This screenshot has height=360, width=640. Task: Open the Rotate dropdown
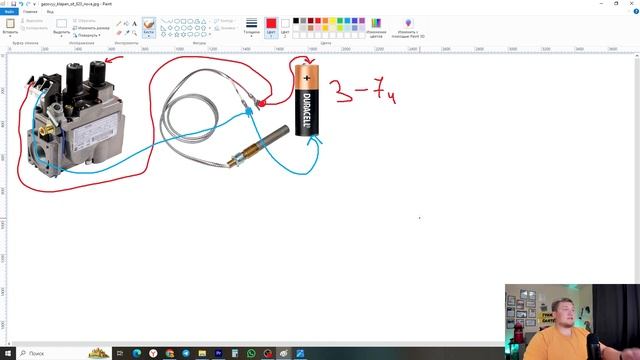pyautogui.click(x=87, y=36)
